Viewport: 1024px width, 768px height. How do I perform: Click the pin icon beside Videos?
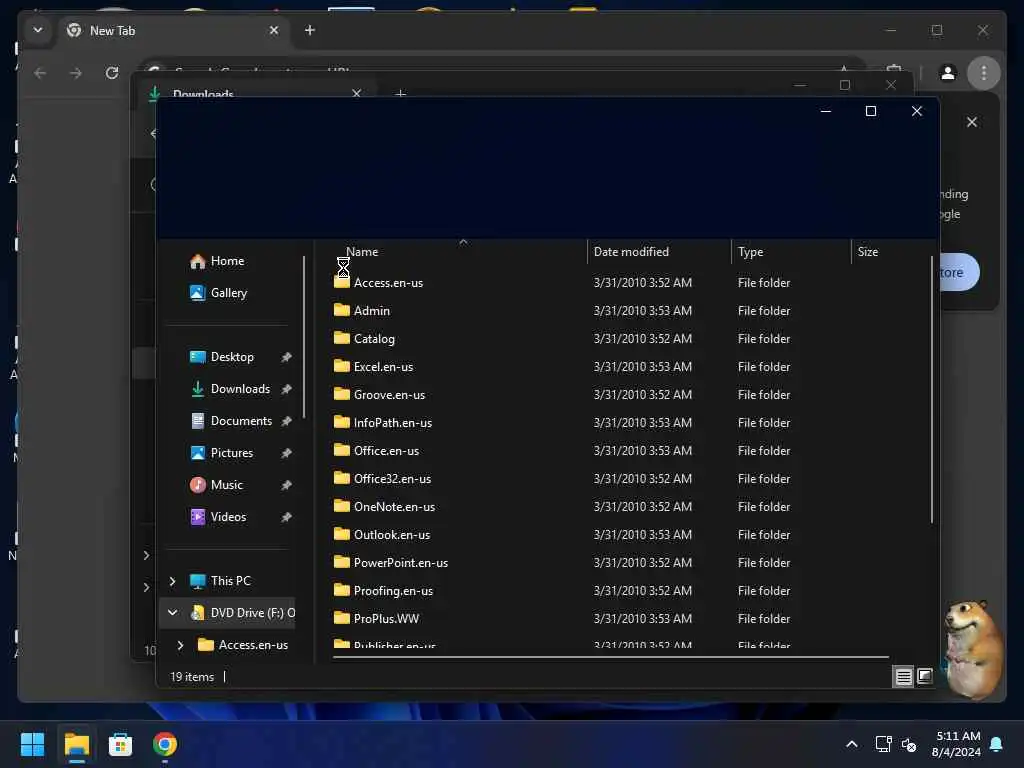(x=286, y=517)
